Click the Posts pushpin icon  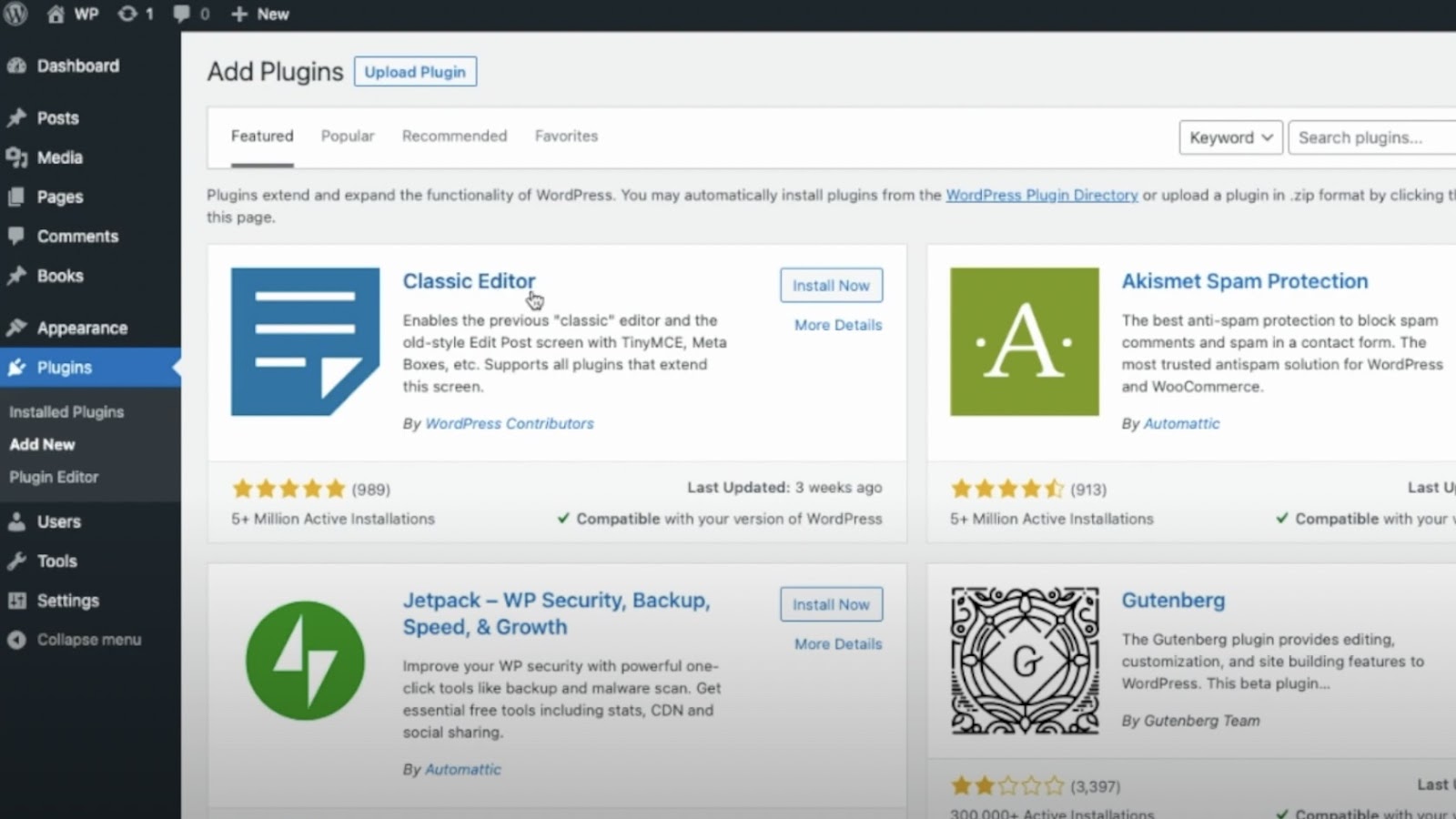16,117
